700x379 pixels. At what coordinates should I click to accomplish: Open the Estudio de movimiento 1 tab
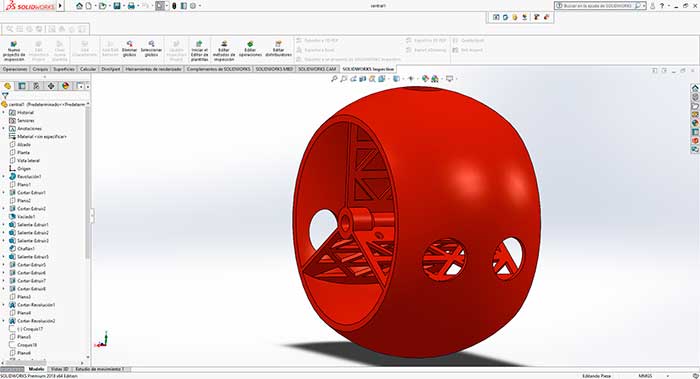(100, 369)
